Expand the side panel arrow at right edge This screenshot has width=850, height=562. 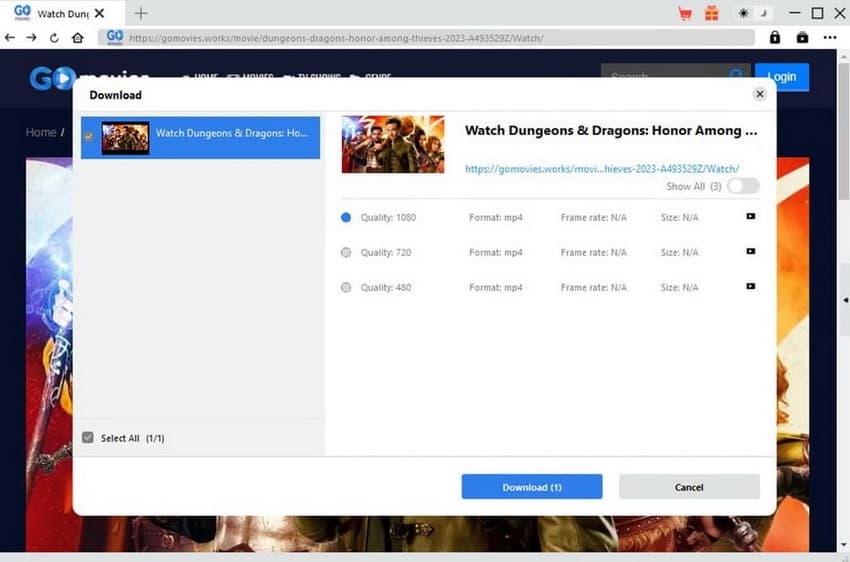point(845,300)
